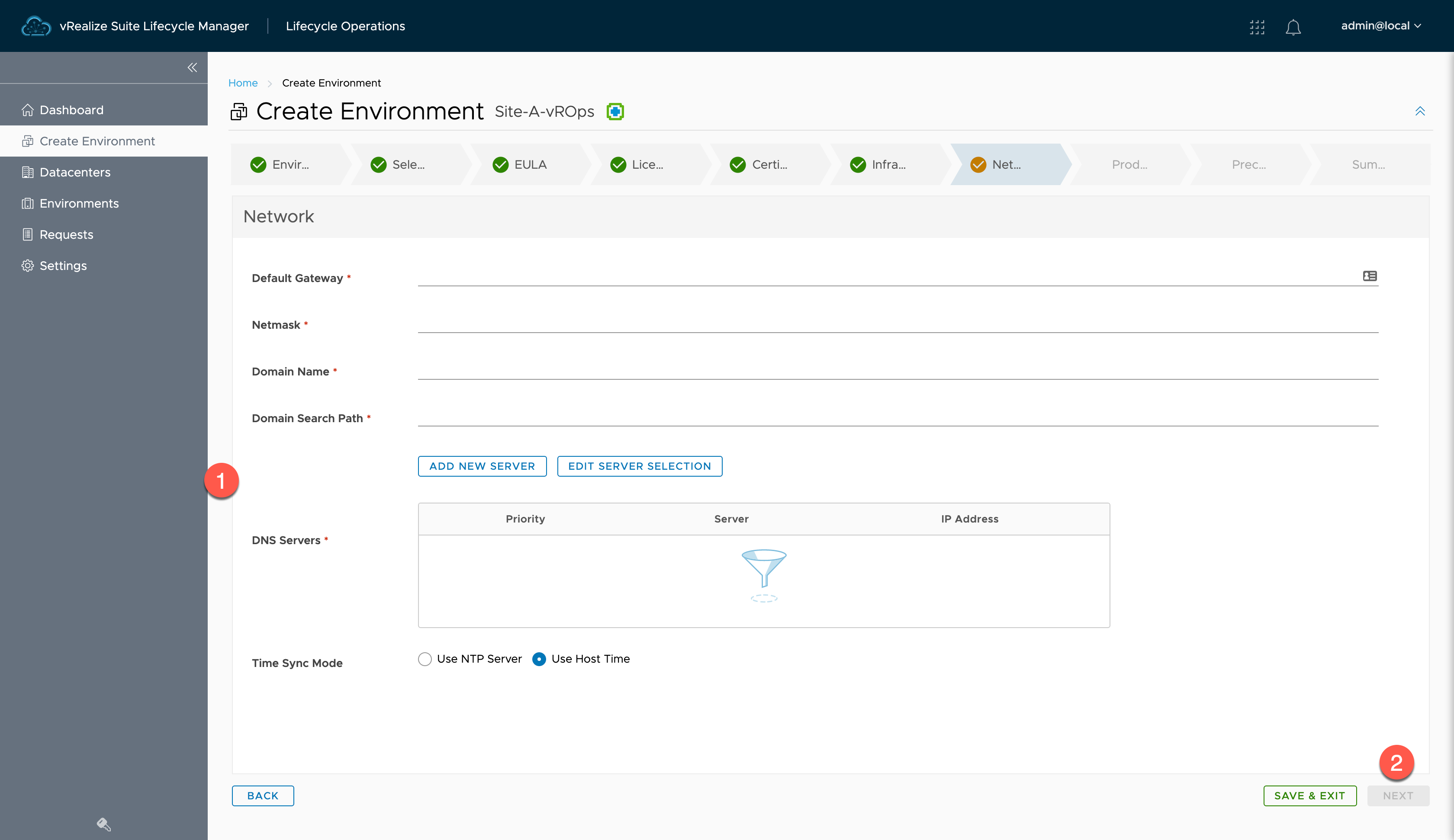Click the Create Environment title icon
The width and height of the screenshot is (1454, 840).
(x=239, y=111)
